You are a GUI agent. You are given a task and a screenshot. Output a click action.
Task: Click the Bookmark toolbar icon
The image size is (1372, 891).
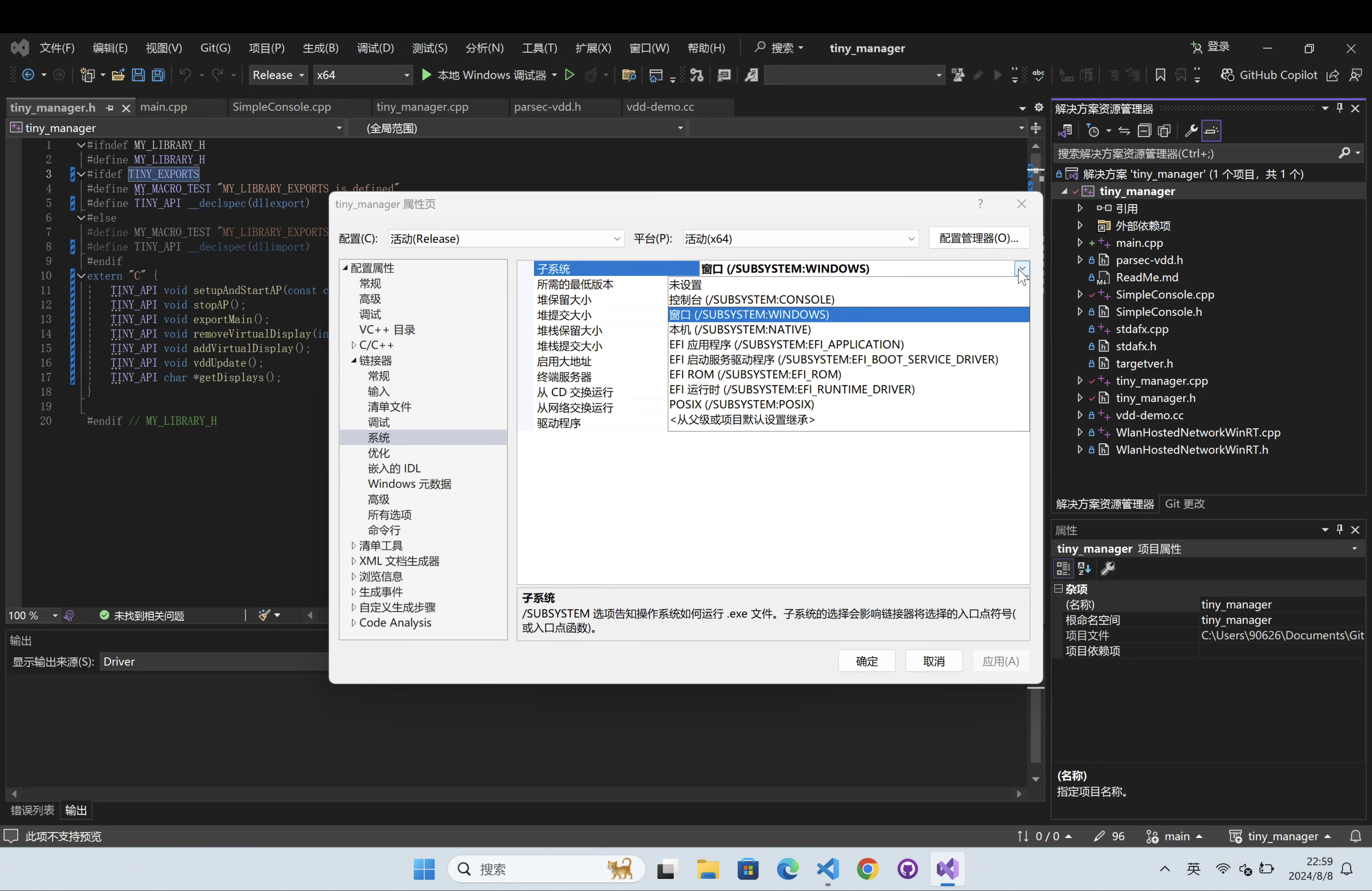pyautogui.click(x=1160, y=75)
